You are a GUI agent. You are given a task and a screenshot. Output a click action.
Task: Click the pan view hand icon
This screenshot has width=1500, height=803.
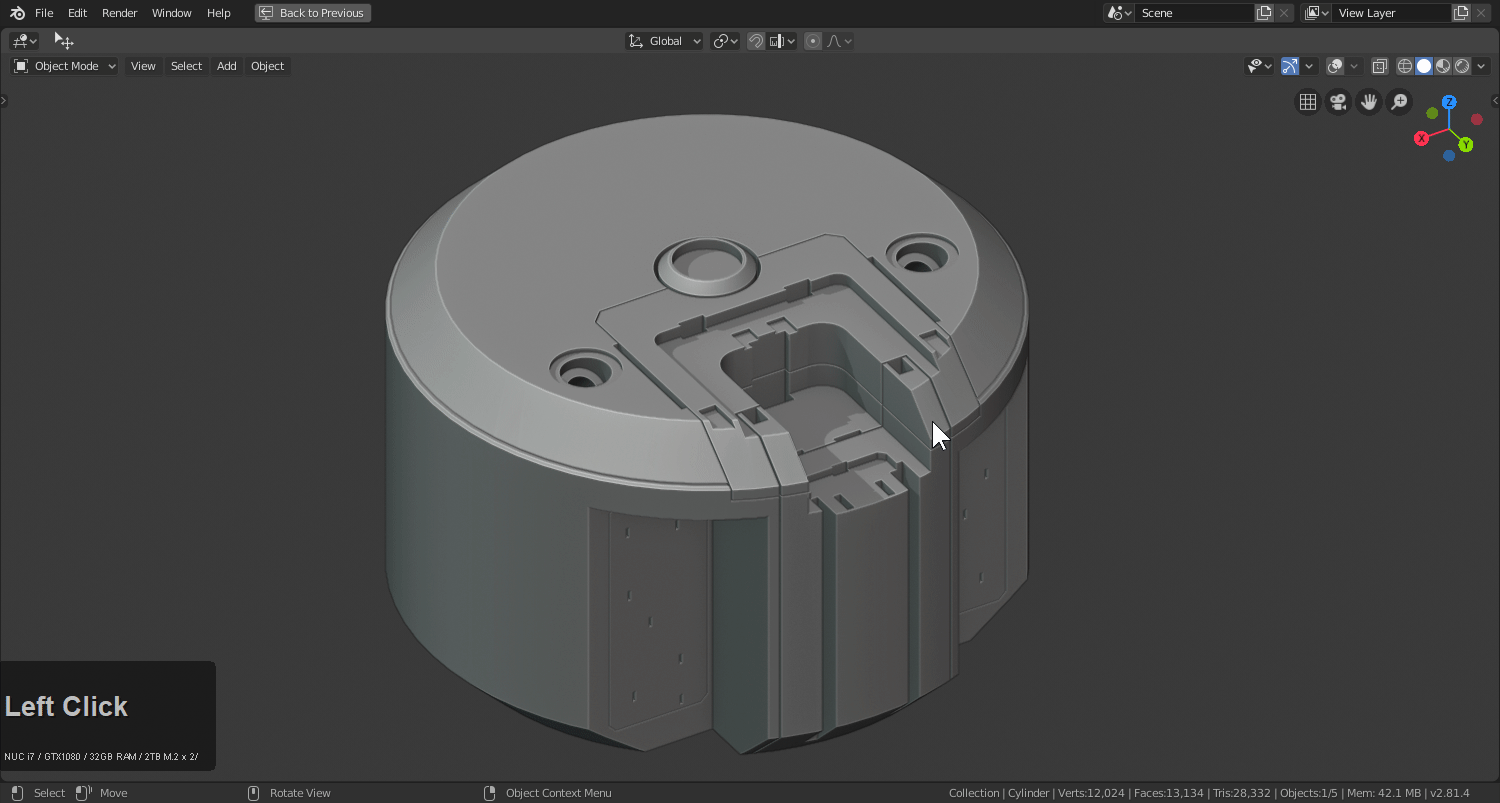click(x=1368, y=102)
